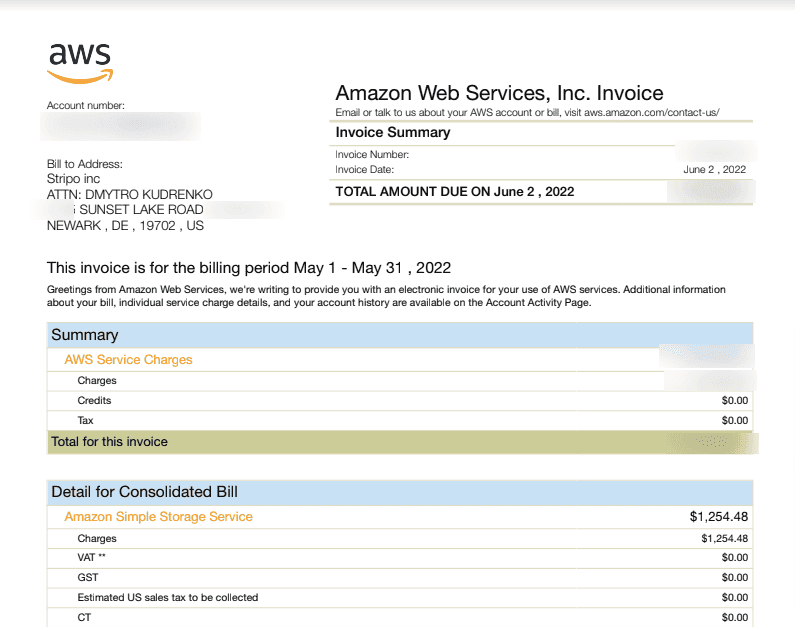
Task: Click the GST line item
Action: coord(87,577)
